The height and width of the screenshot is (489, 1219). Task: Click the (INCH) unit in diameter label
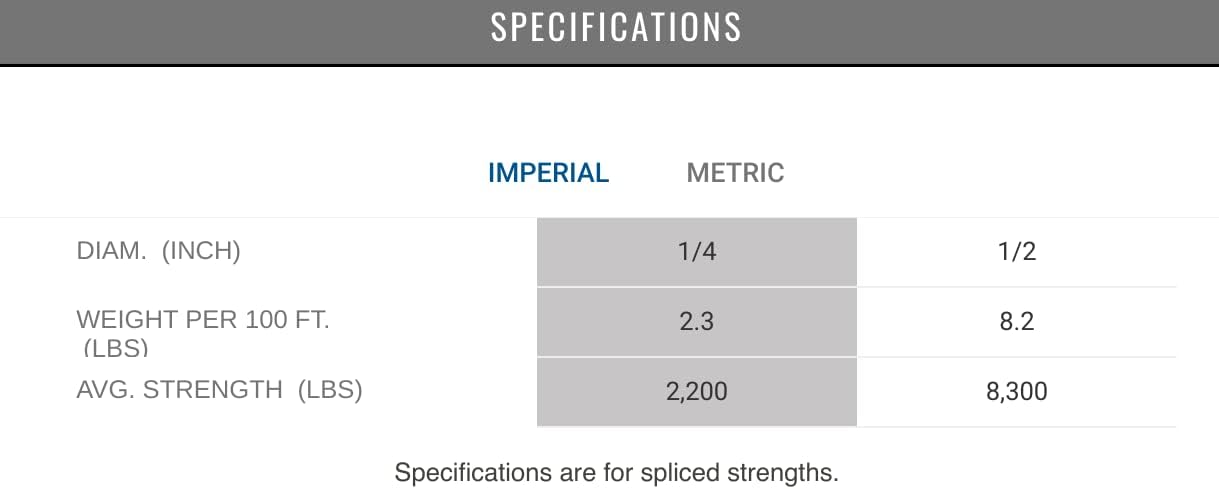point(201,251)
